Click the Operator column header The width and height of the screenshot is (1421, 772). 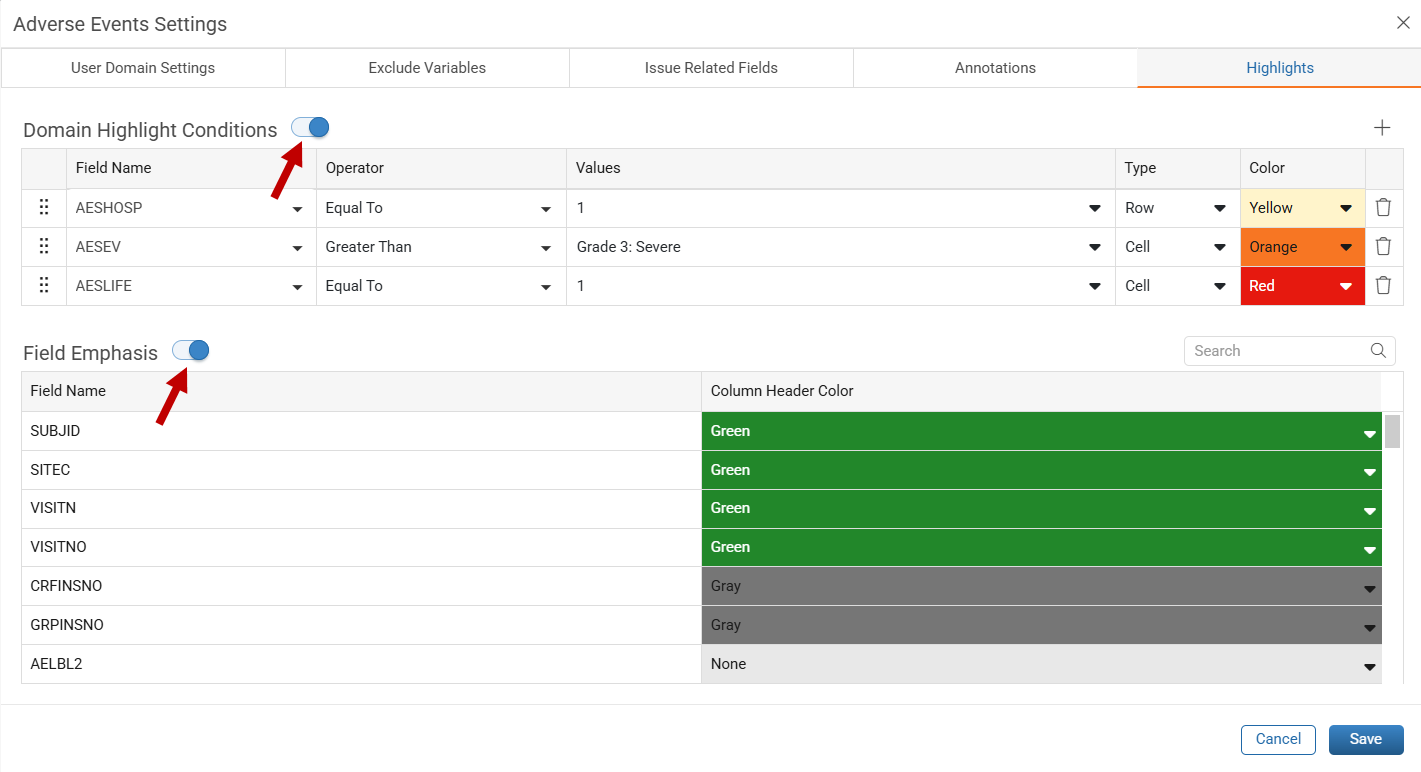point(441,168)
